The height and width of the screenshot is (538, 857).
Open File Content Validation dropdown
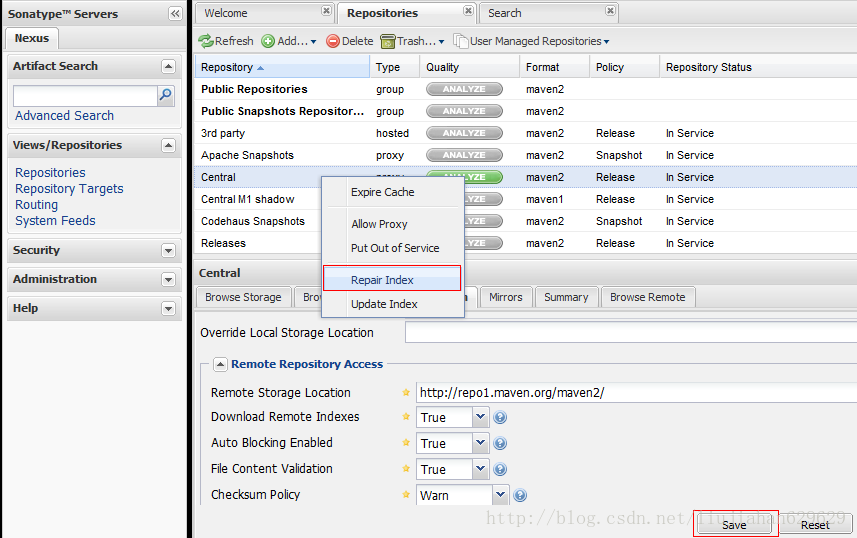tap(480, 469)
